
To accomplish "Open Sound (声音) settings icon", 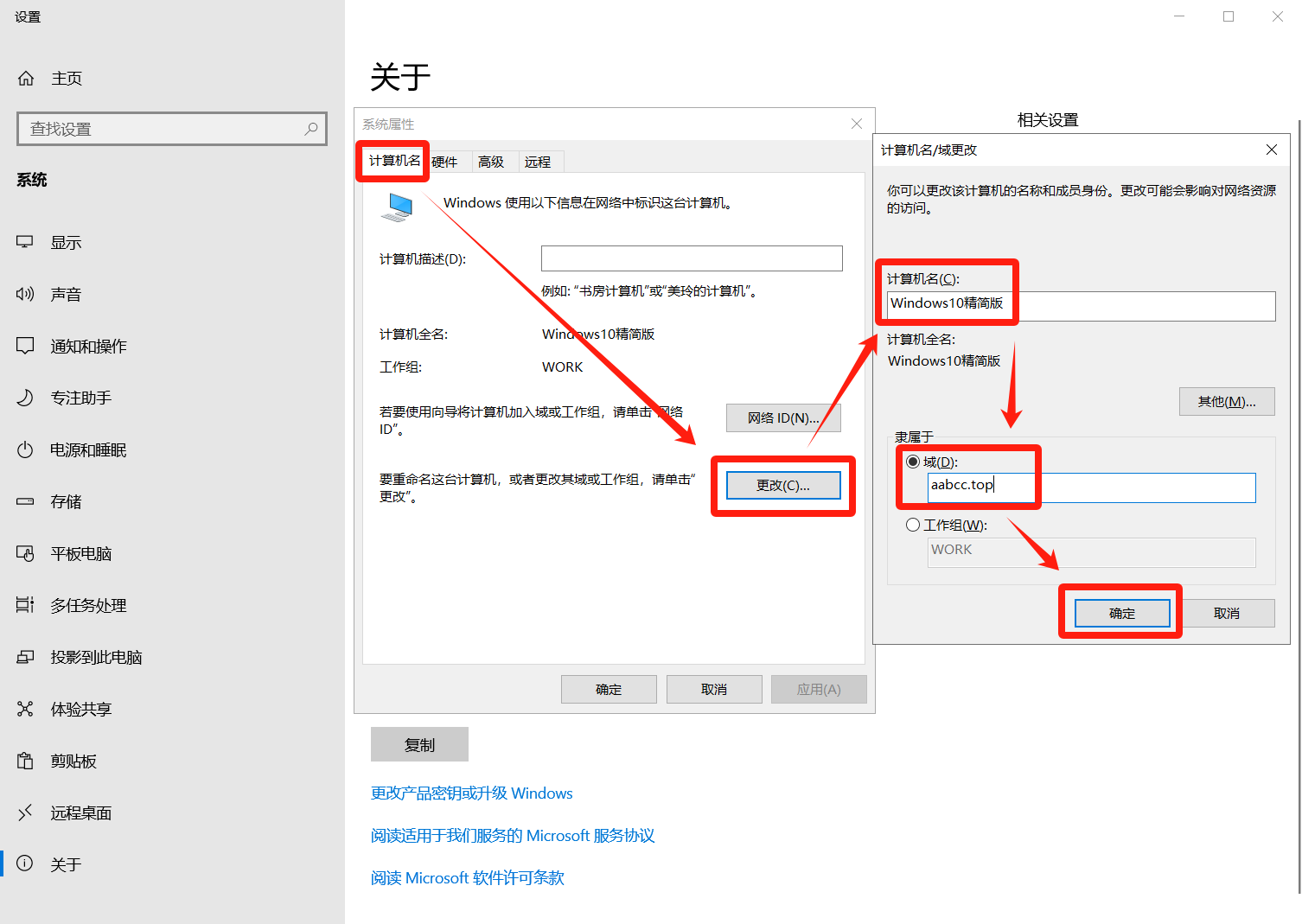I will coord(25,294).
